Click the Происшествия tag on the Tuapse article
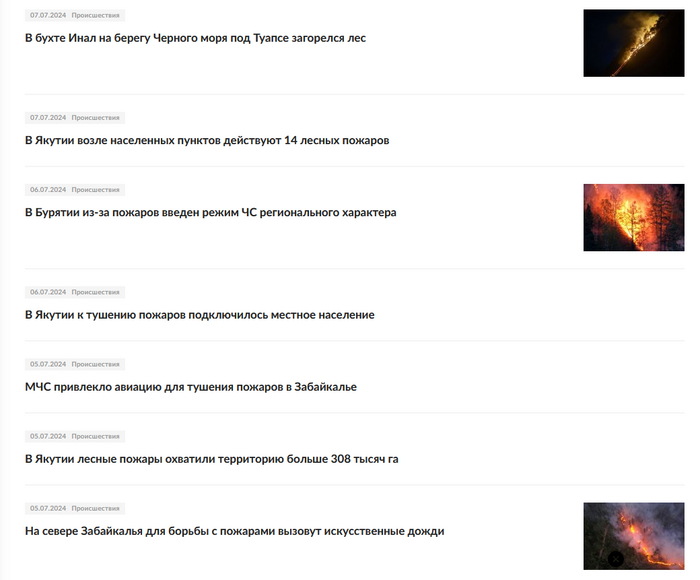The height and width of the screenshot is (580, 700). point(96,15)
